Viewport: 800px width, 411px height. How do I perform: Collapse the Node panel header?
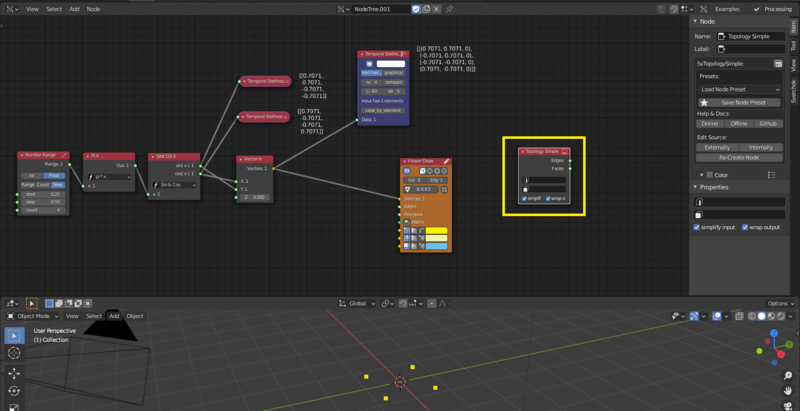click(x=695, y=21)
